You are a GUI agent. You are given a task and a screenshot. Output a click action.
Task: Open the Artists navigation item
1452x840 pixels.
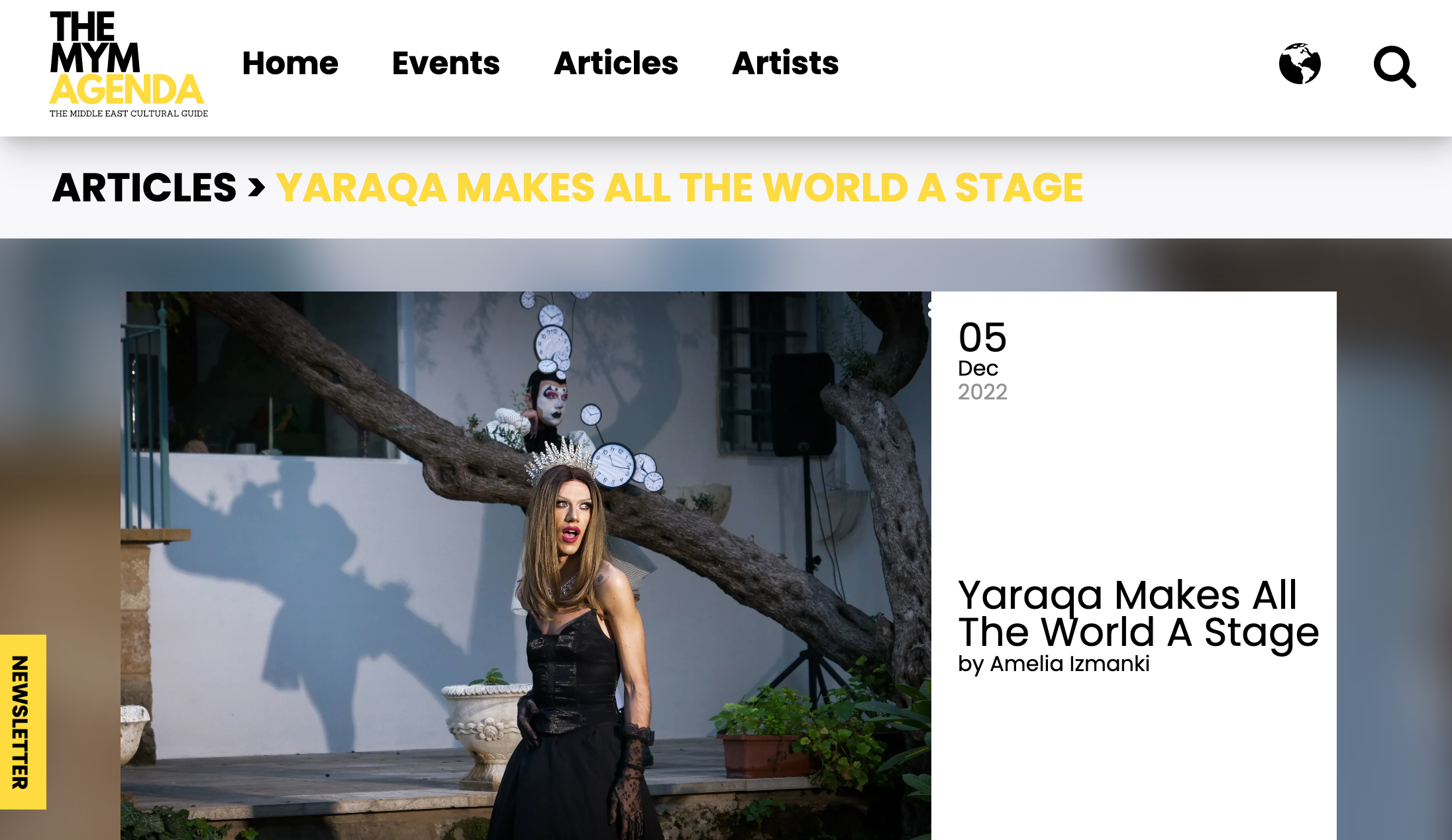tap(785, 63)
